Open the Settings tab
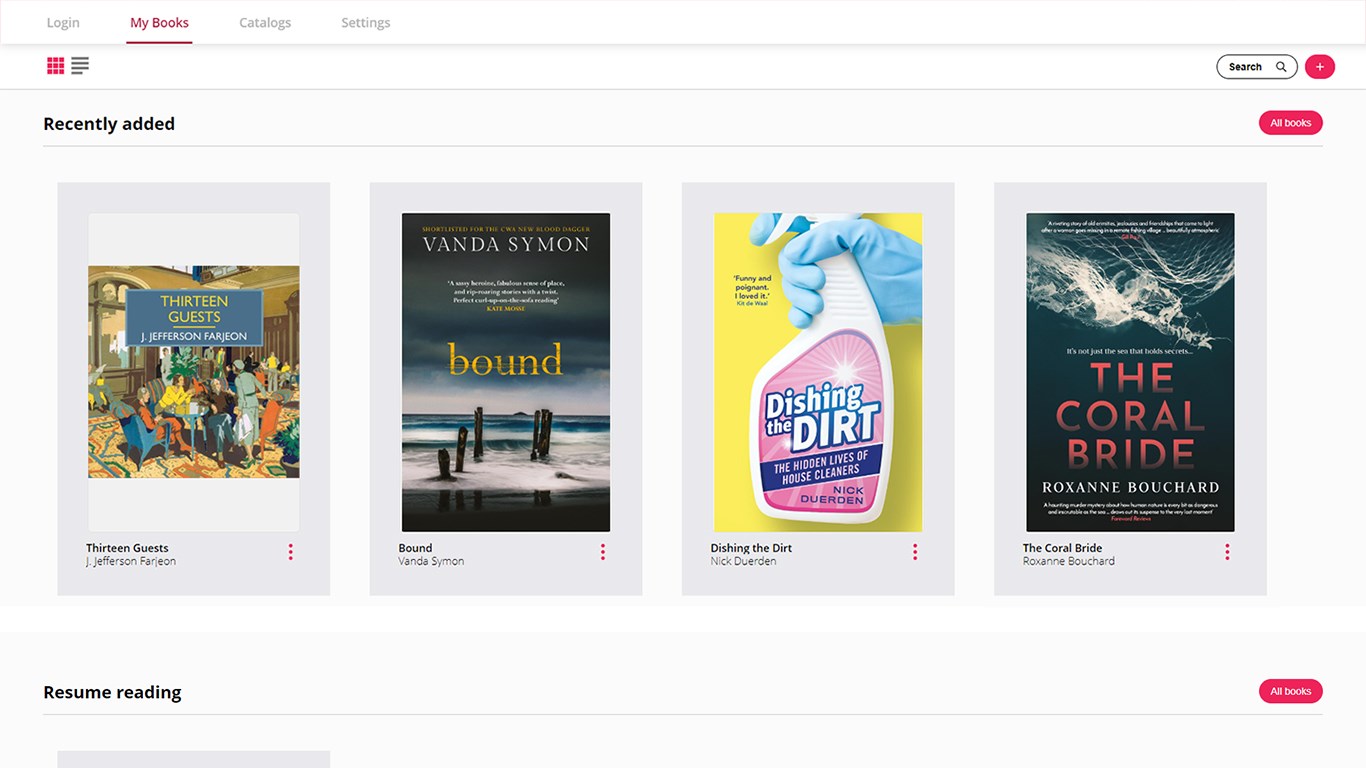 click(x=366, y=22)
